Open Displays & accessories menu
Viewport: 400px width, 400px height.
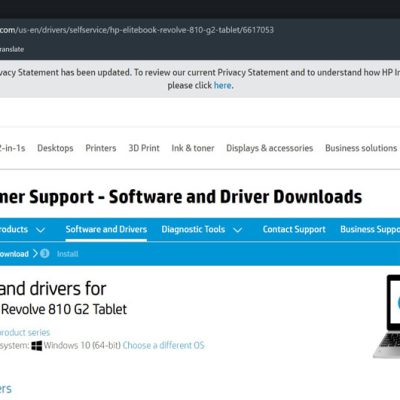click(270, 148)
